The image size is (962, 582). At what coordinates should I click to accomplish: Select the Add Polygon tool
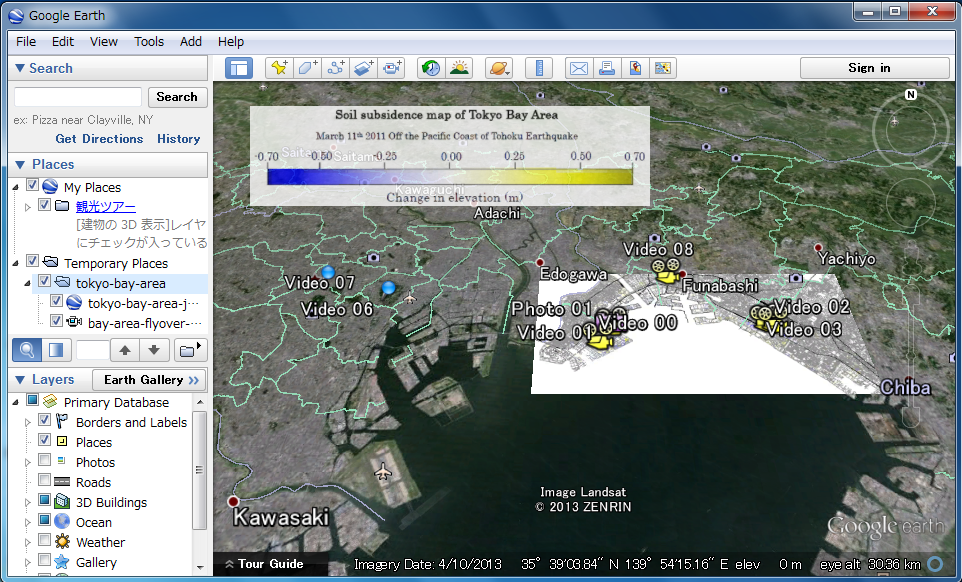coord(308,68)
